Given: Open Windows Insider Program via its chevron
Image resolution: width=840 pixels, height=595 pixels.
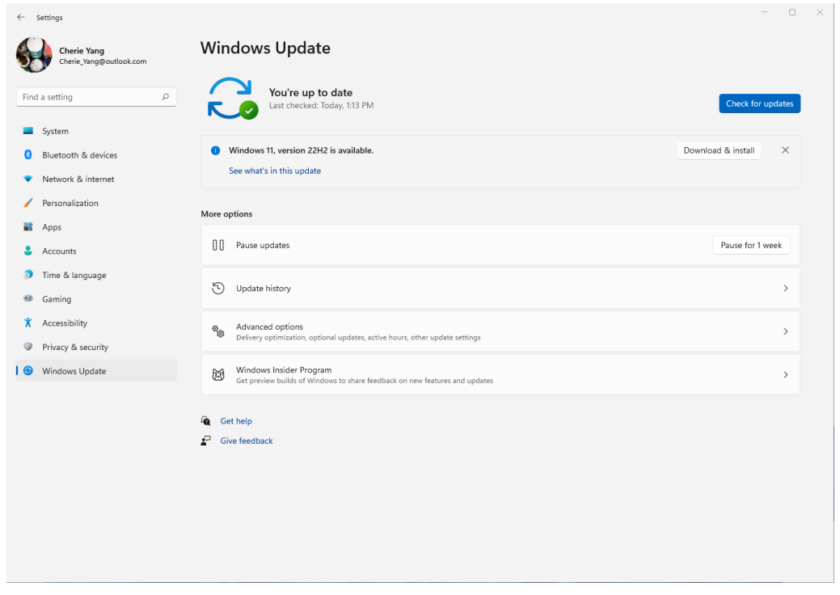Looking at the screenshot, I should point(786,375).
